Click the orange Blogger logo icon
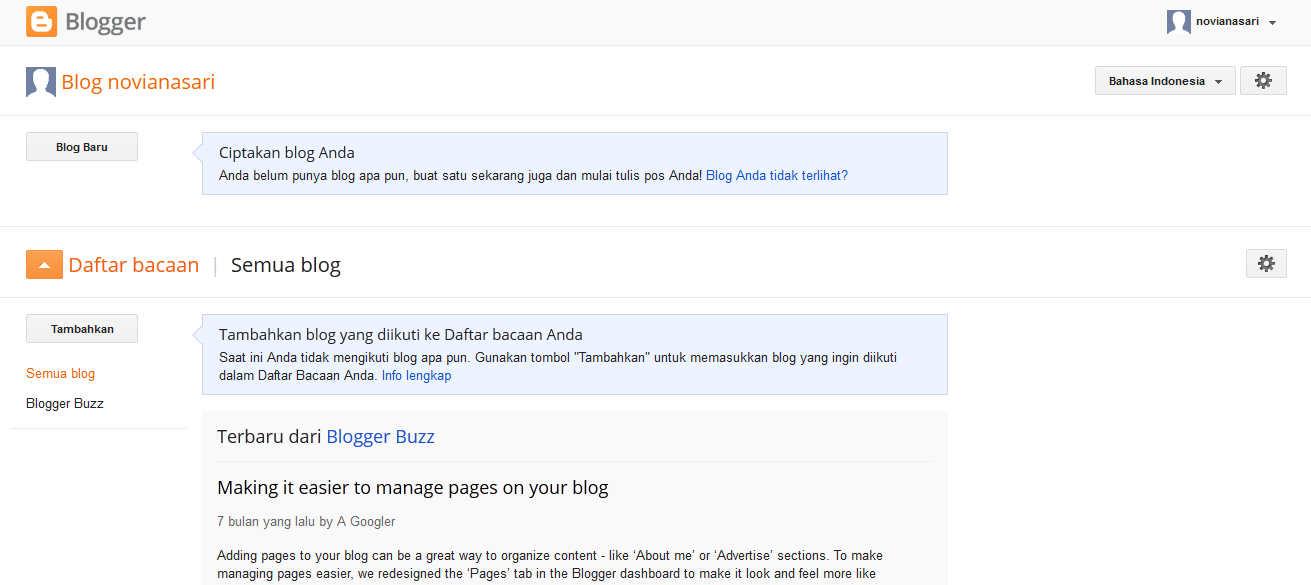Viewport: 1311px width, 585px height. coord(42,21)
